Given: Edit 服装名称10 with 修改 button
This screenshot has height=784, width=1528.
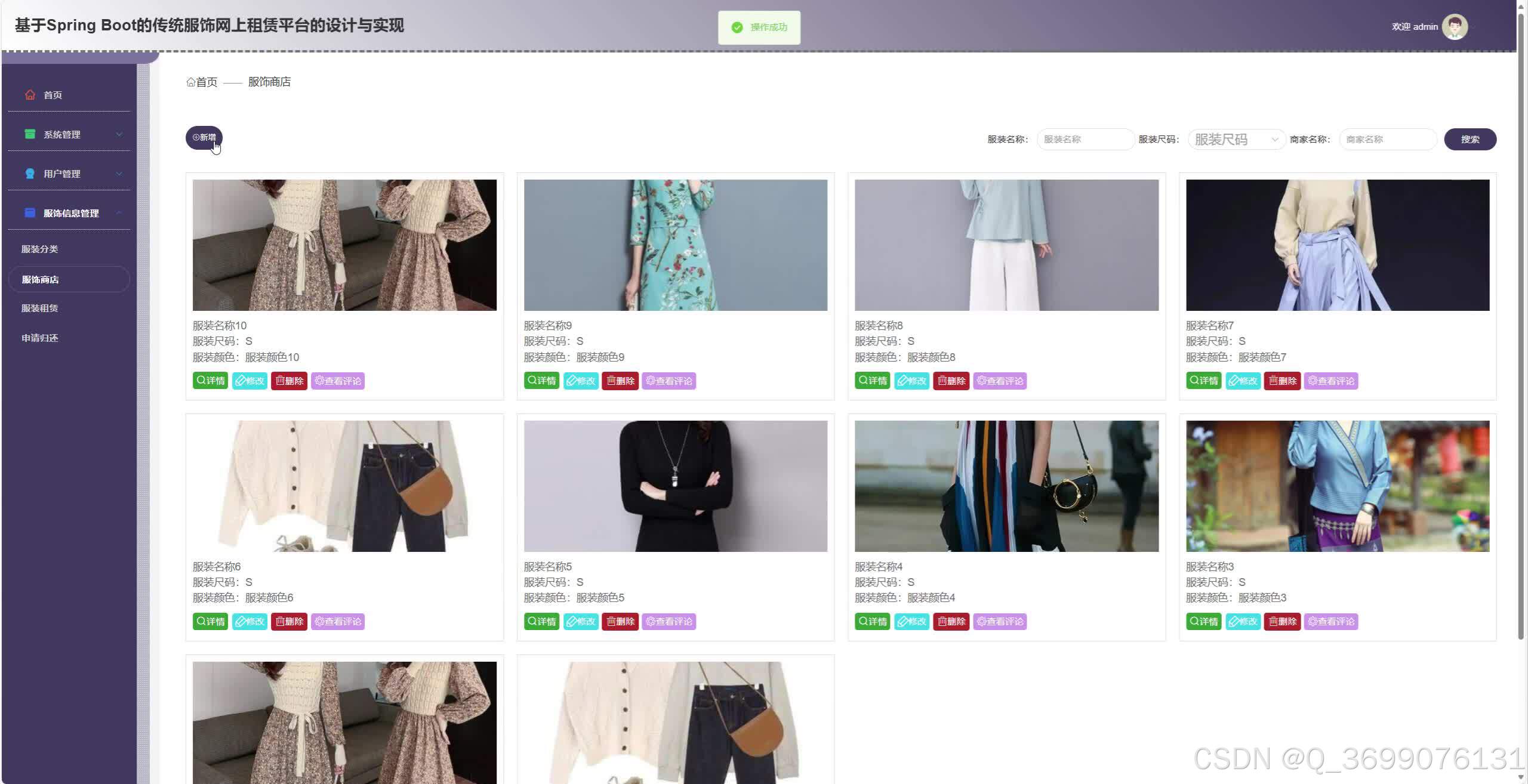Looking at the screenshot, I should point(249,381).
